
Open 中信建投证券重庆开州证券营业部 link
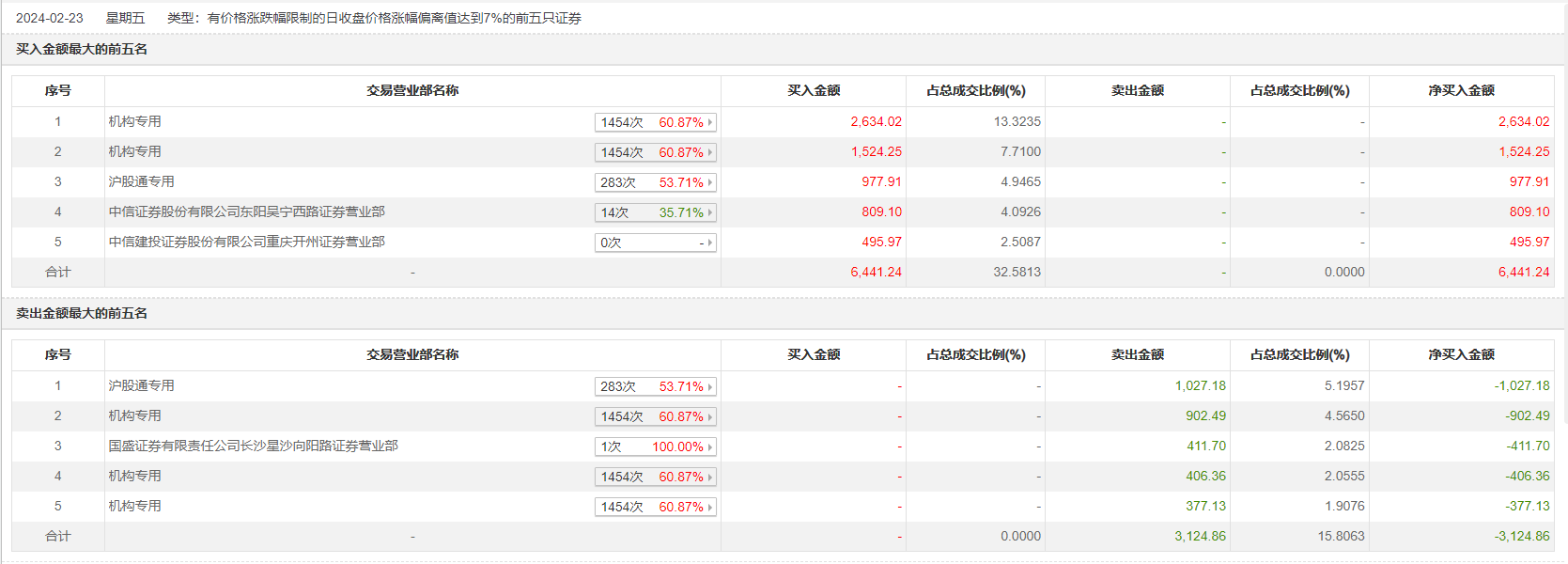[x=246, y=242]
